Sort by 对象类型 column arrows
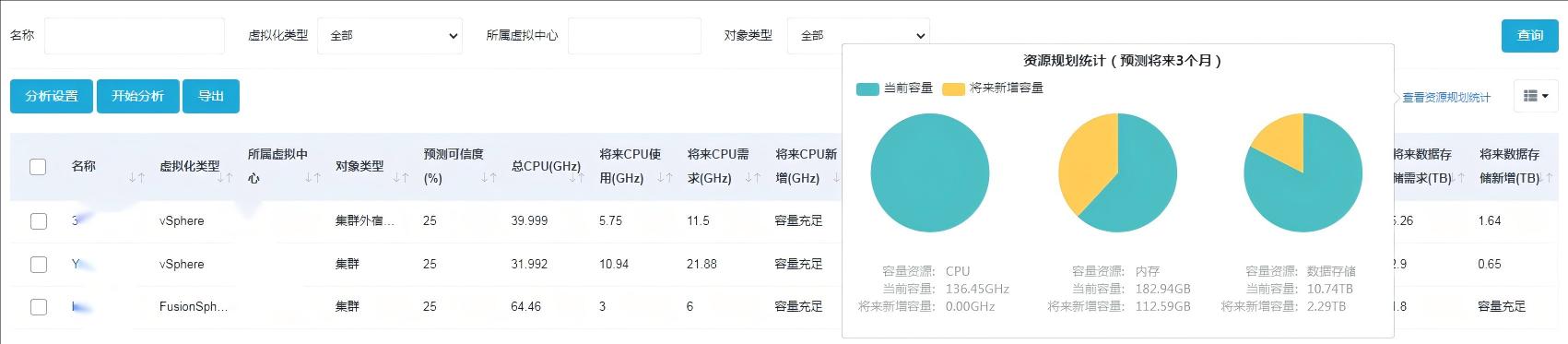 click(x=400, y=178)
